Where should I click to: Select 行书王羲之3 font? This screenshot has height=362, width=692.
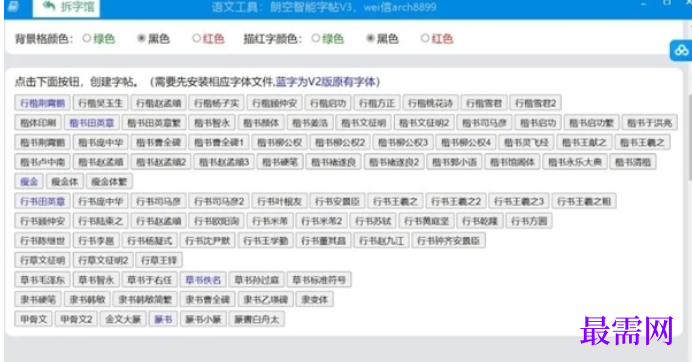519,201
